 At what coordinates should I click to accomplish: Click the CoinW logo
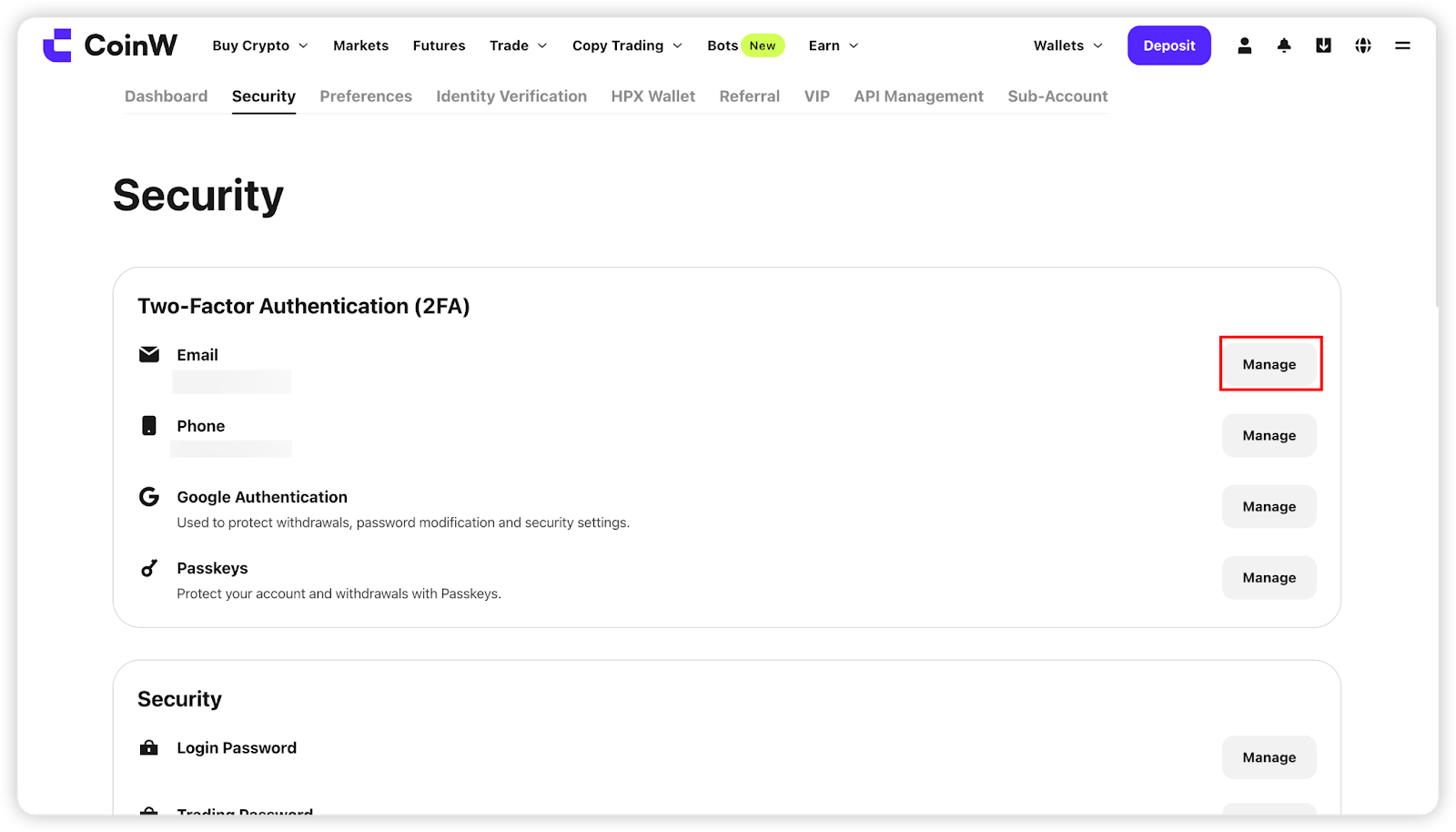pyautogui.click(x=110, y=46)
